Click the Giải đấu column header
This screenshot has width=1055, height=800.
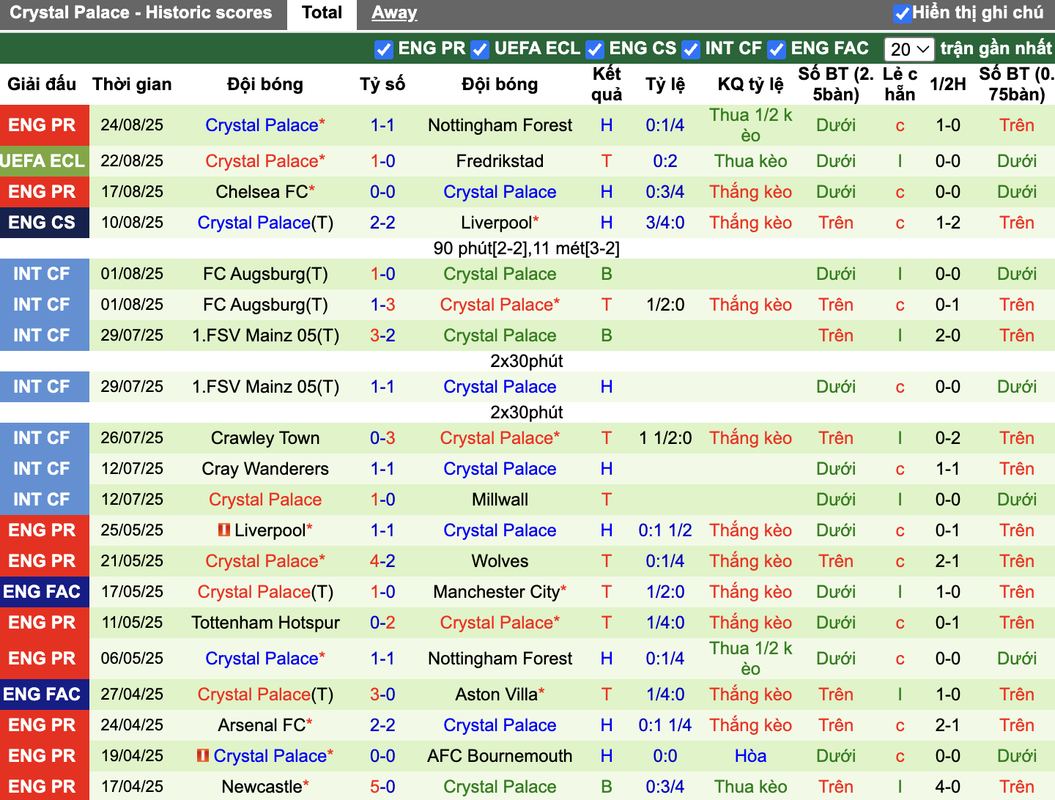coord(42,84)
